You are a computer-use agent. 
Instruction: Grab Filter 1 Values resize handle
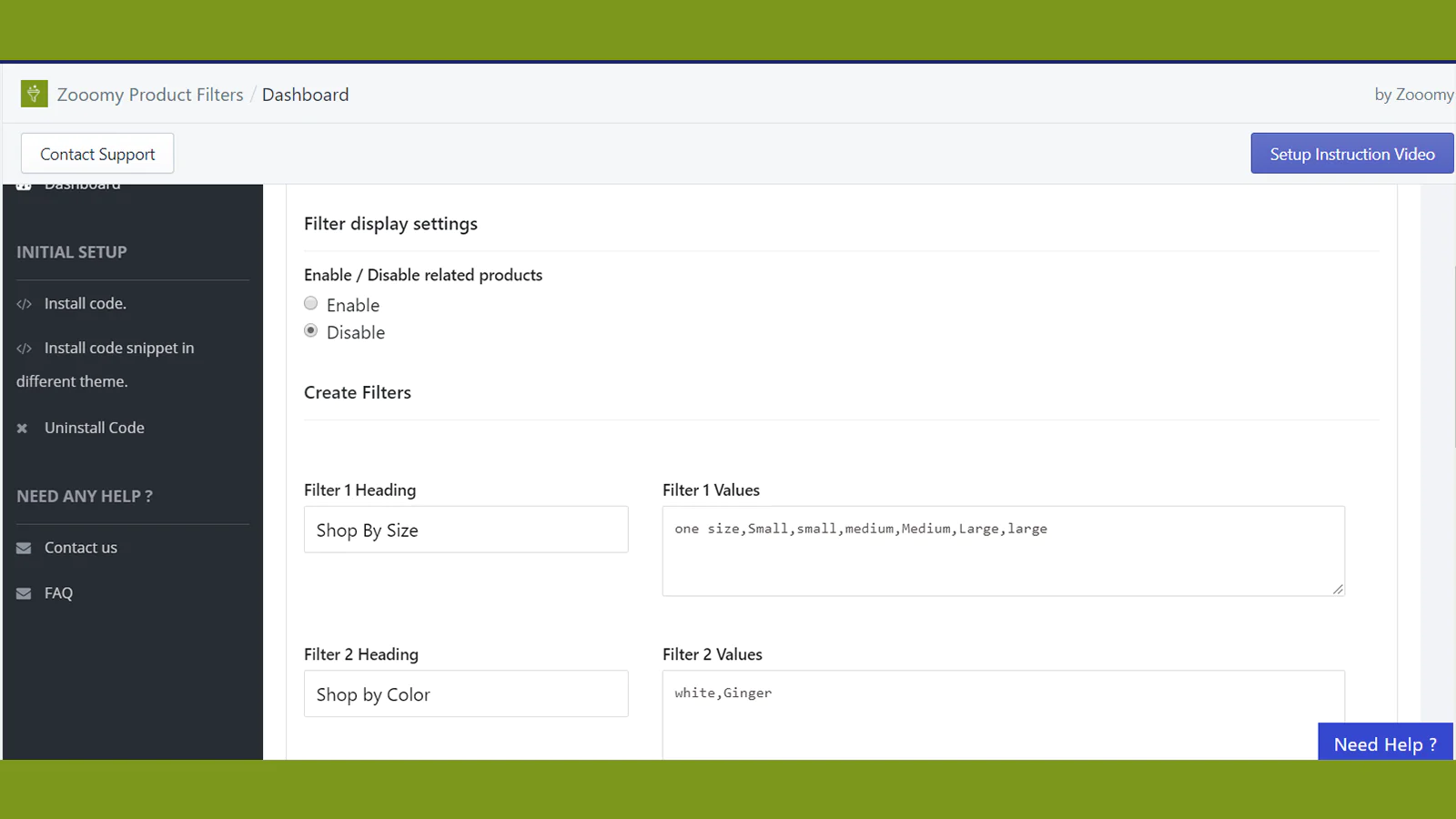click(x=1338, y=590)
